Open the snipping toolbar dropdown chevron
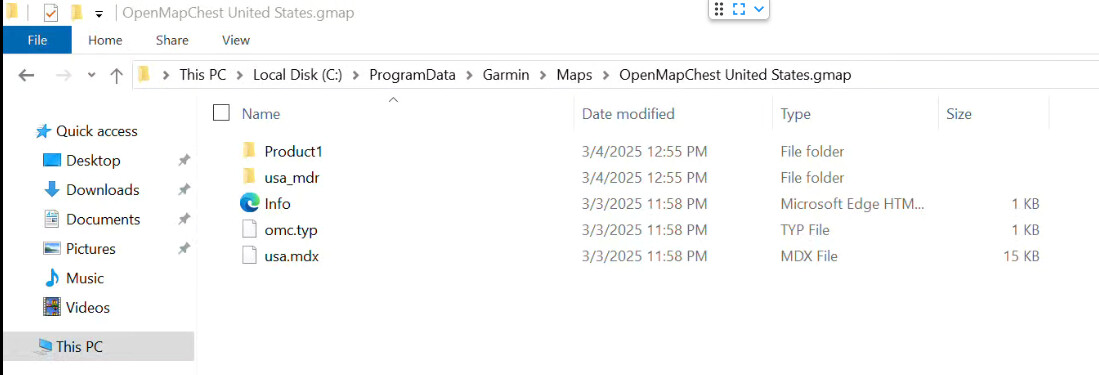Viewport: 1099px width, 375px height. click(758, 9)
